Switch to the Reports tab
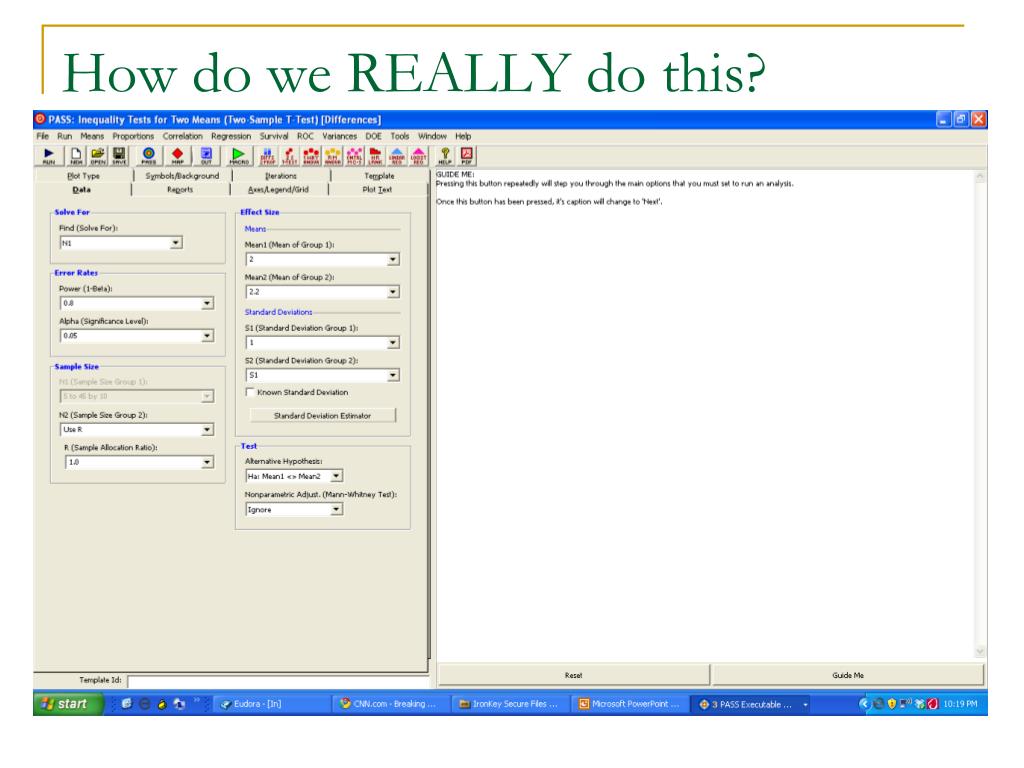This screenshot has width=1024, height=768. point(180,190)
